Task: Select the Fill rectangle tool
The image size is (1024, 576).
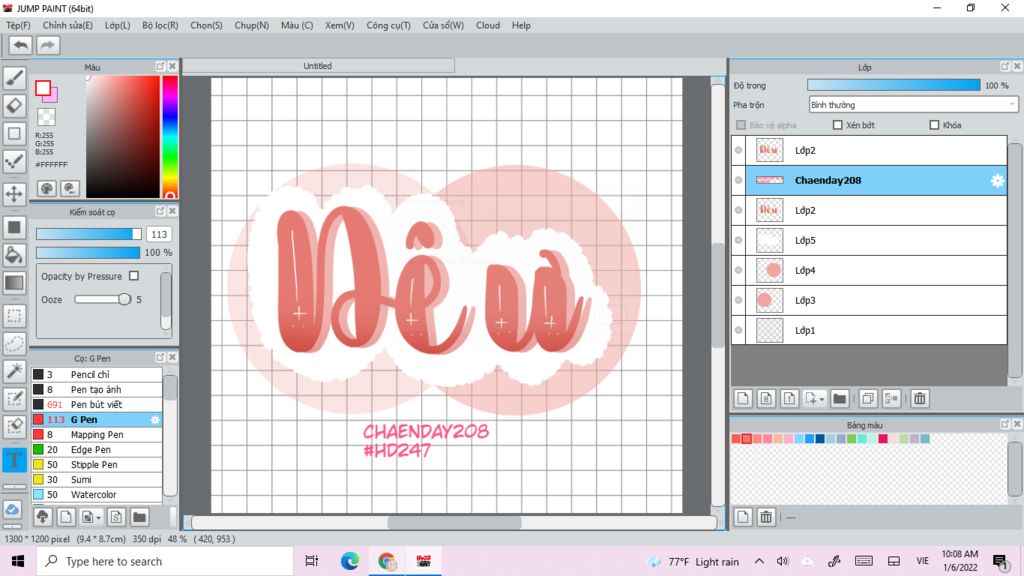Action: [14, 227]
